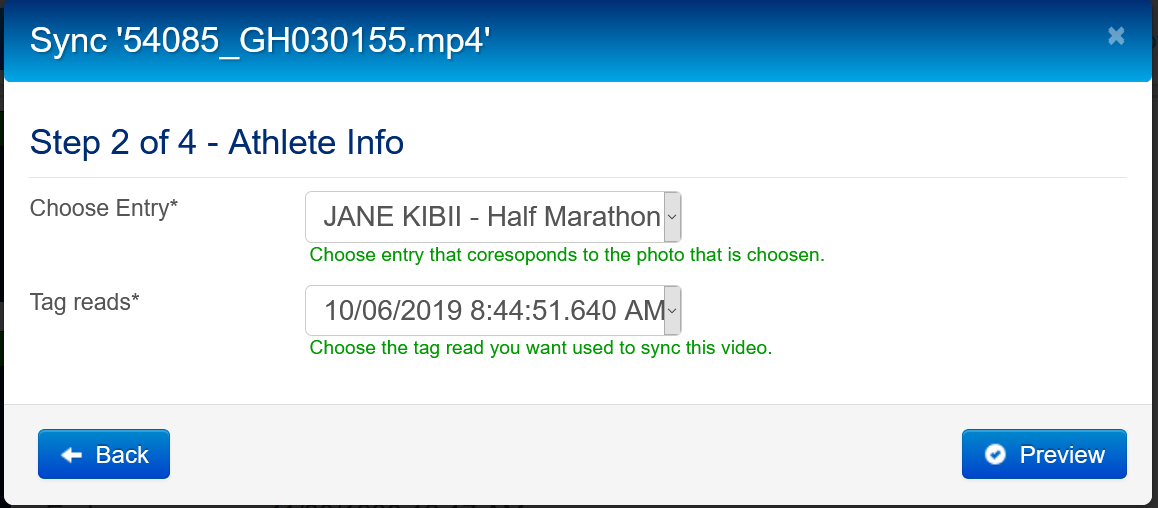Screen dimensions: 1158x508
Task: Click the left arrow icon on Back
Action: coord(71,455)
